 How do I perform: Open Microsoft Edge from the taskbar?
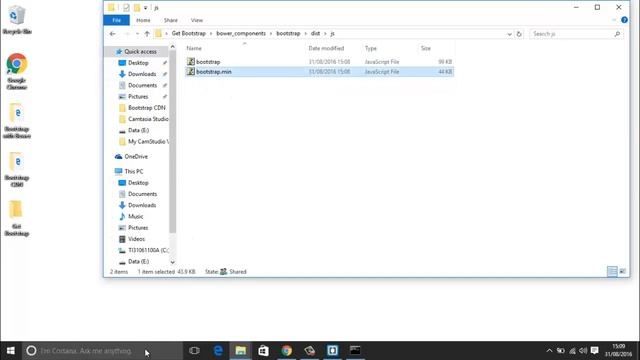point(218,351)
